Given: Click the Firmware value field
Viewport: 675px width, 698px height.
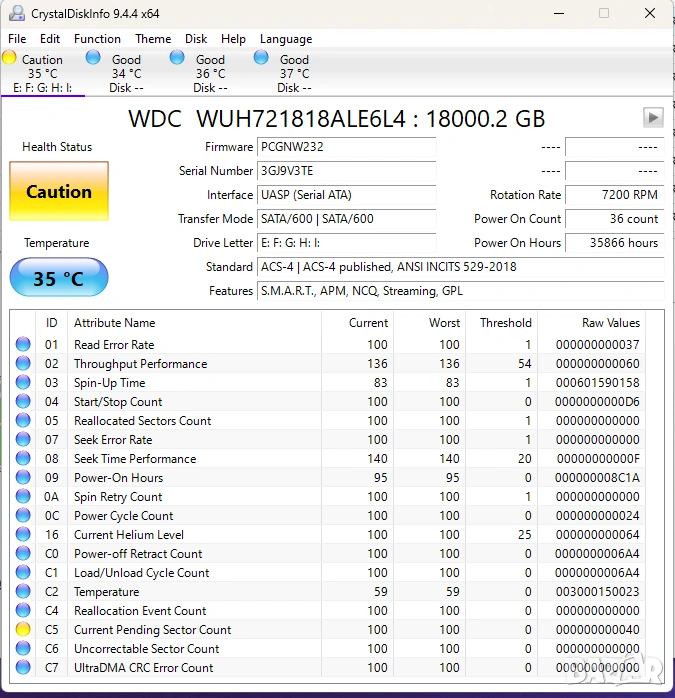Looking at the screenshot, I should point(346,147).
